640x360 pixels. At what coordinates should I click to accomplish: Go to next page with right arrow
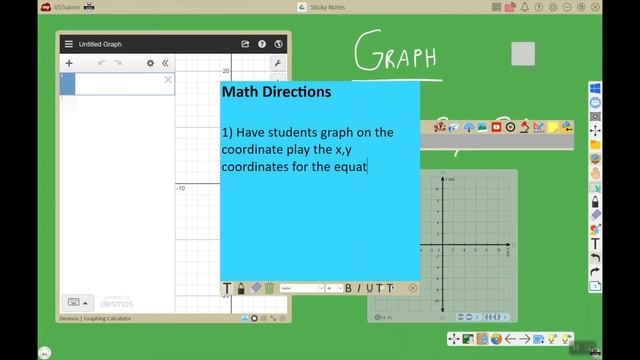pyautogui.click(x=524, y=339)
